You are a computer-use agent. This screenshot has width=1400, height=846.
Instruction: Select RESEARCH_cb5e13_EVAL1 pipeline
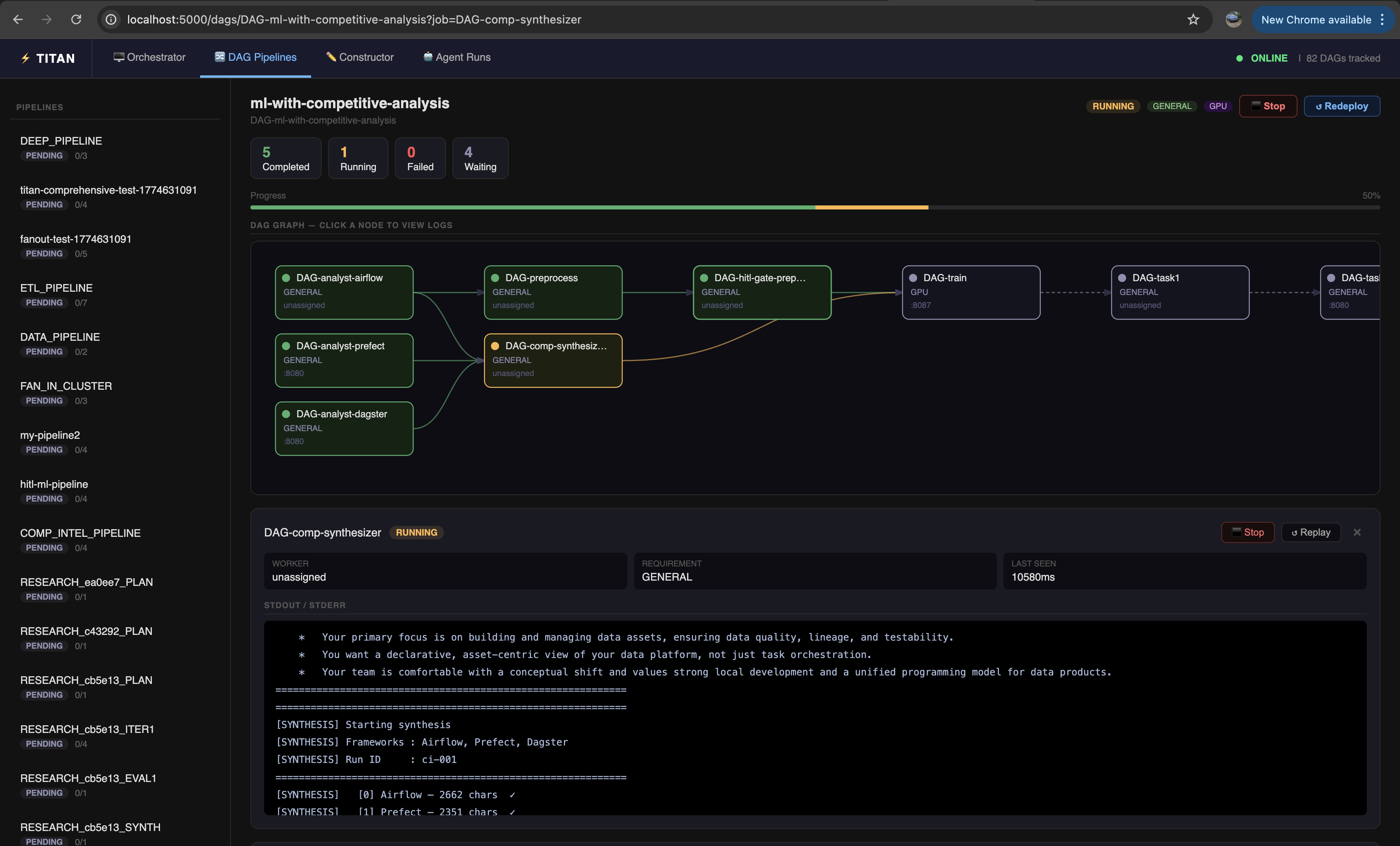point(115,785)
